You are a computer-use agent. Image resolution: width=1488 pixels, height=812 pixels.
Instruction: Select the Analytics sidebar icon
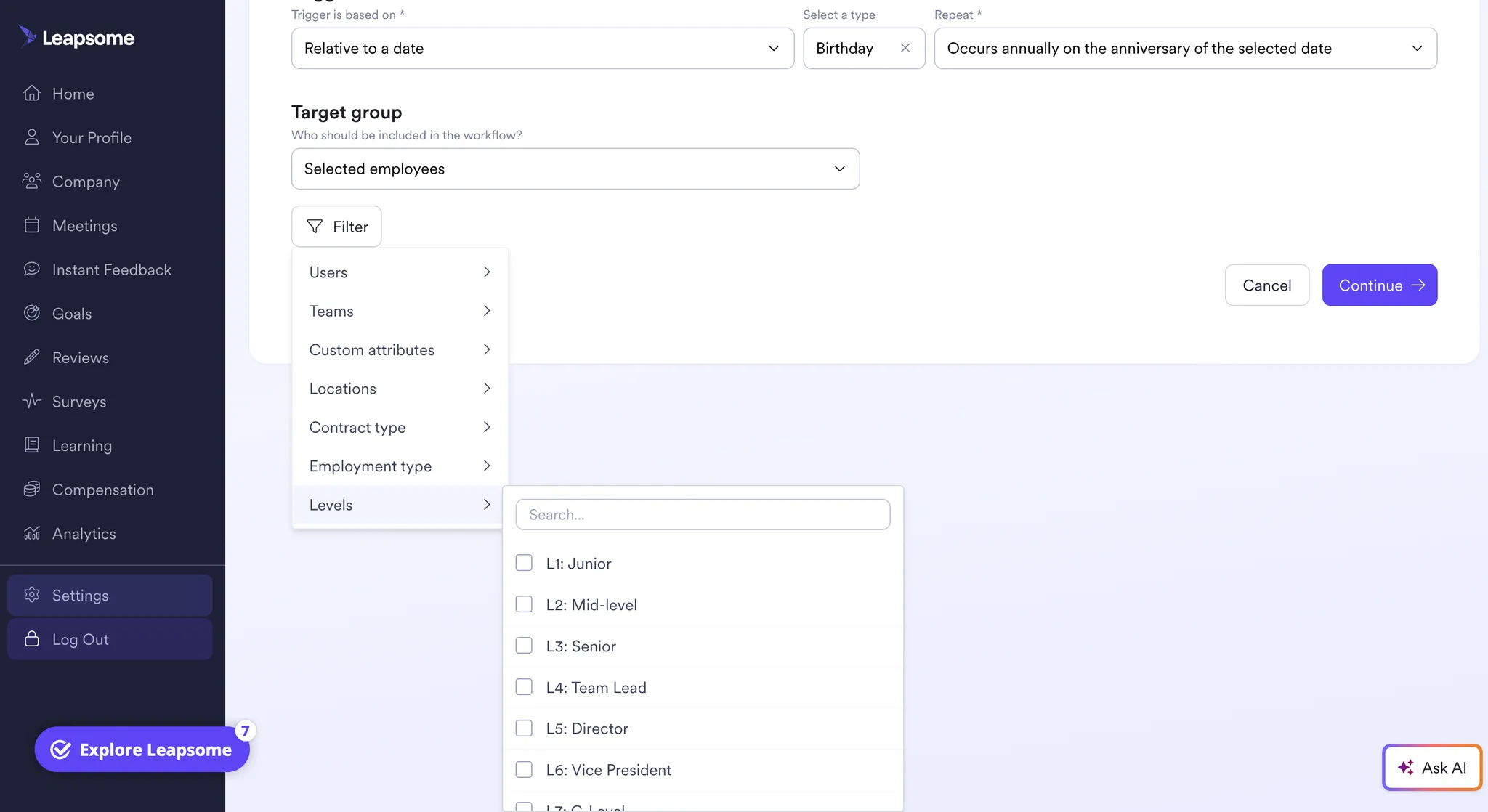[32, 533]
